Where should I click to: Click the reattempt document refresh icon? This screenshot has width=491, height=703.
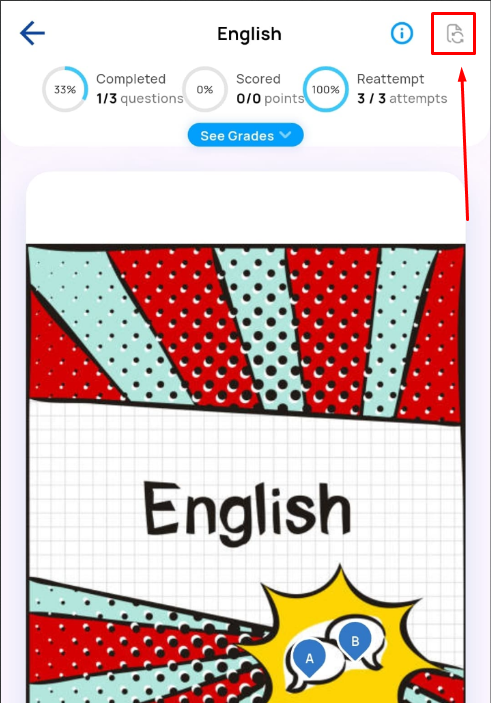tap(454, 34)
